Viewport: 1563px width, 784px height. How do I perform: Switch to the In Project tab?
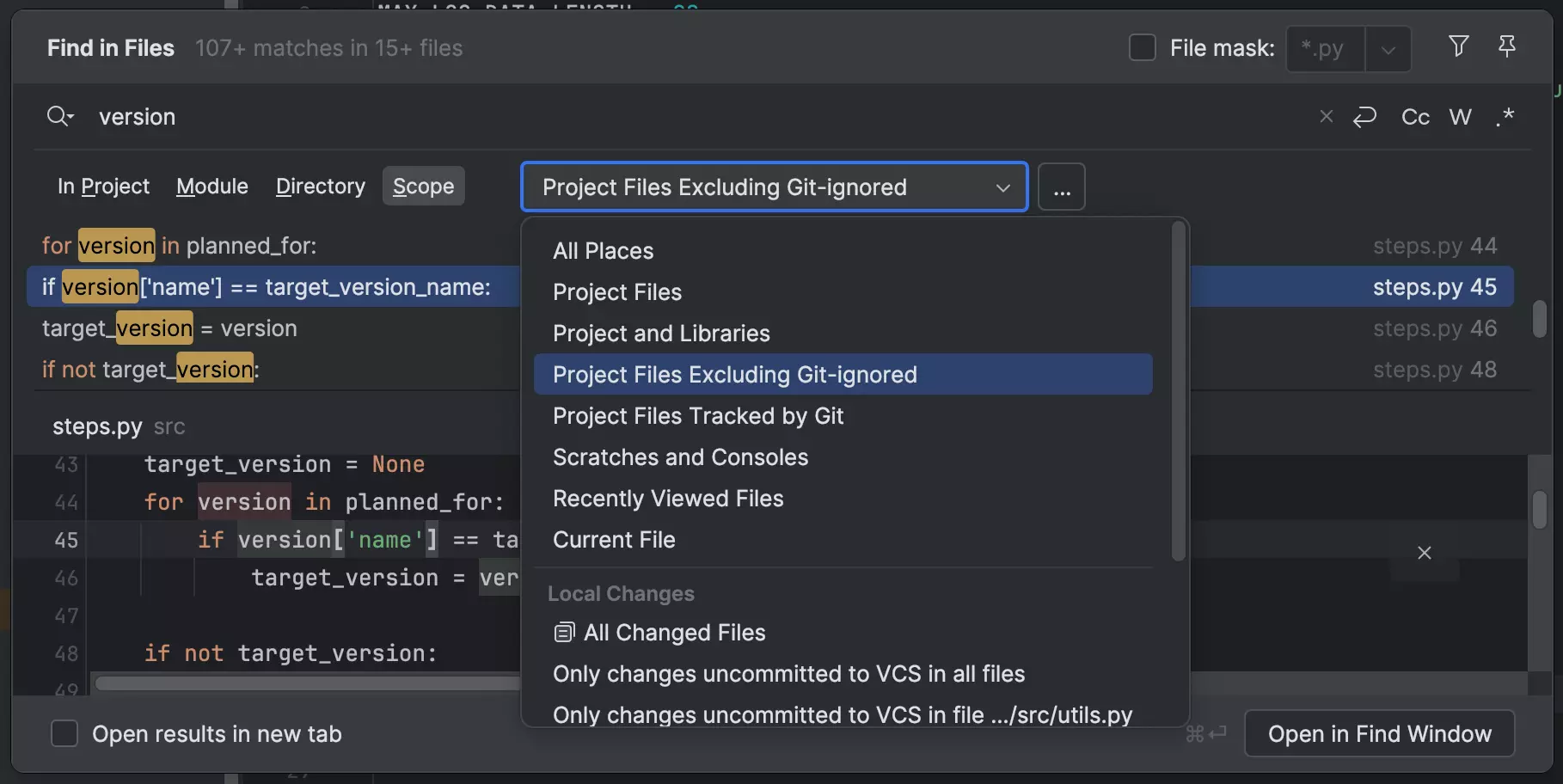103,187
